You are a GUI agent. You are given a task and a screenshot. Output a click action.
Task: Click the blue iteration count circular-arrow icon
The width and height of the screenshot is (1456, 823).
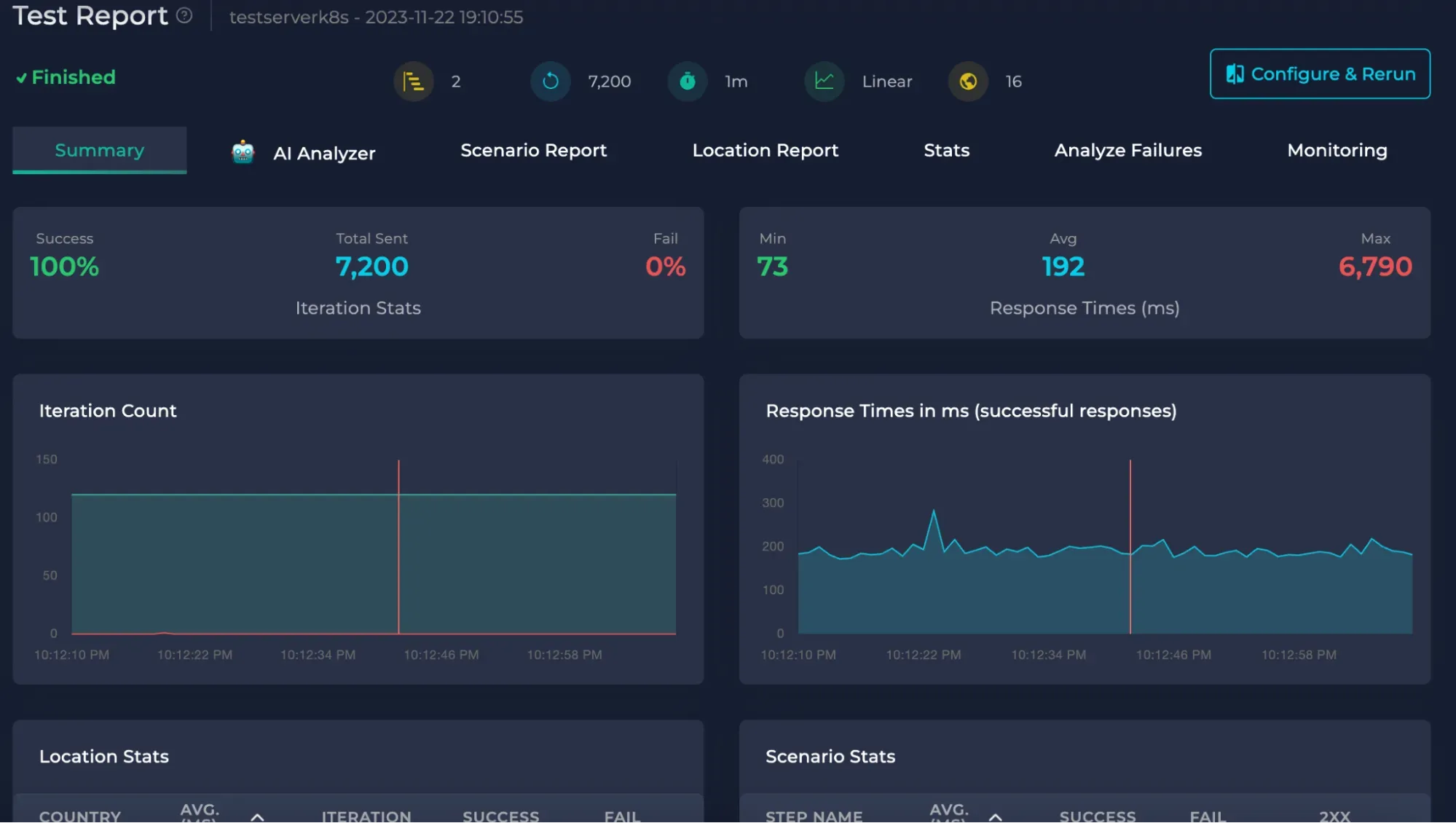[550, 82]
